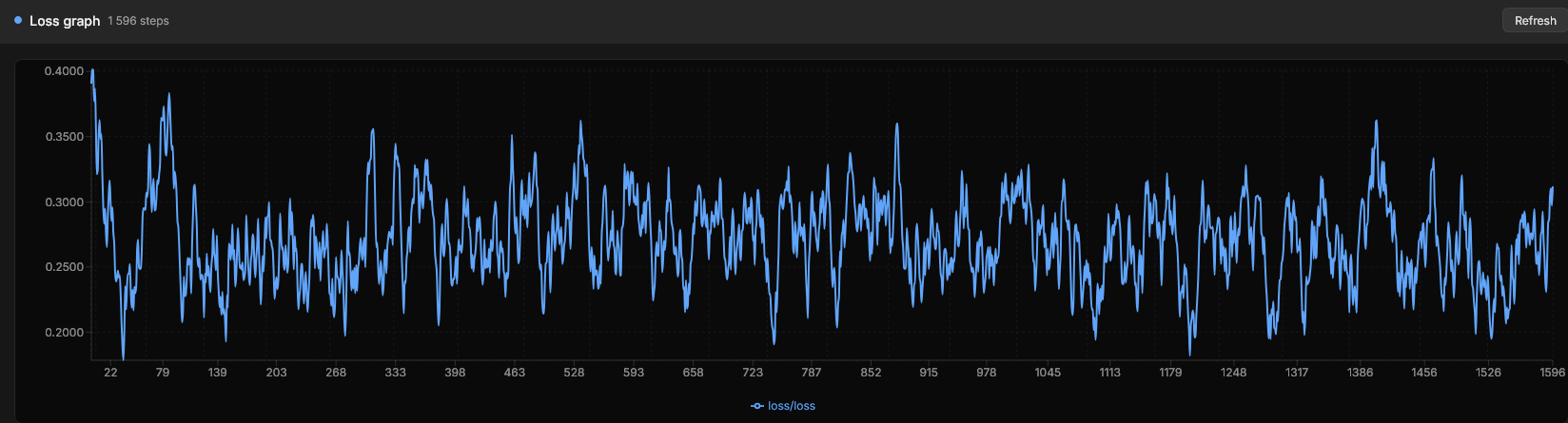Toggle the loss/loss legend entry
This screenshot has height=423, width=1568.
point(783,406)
